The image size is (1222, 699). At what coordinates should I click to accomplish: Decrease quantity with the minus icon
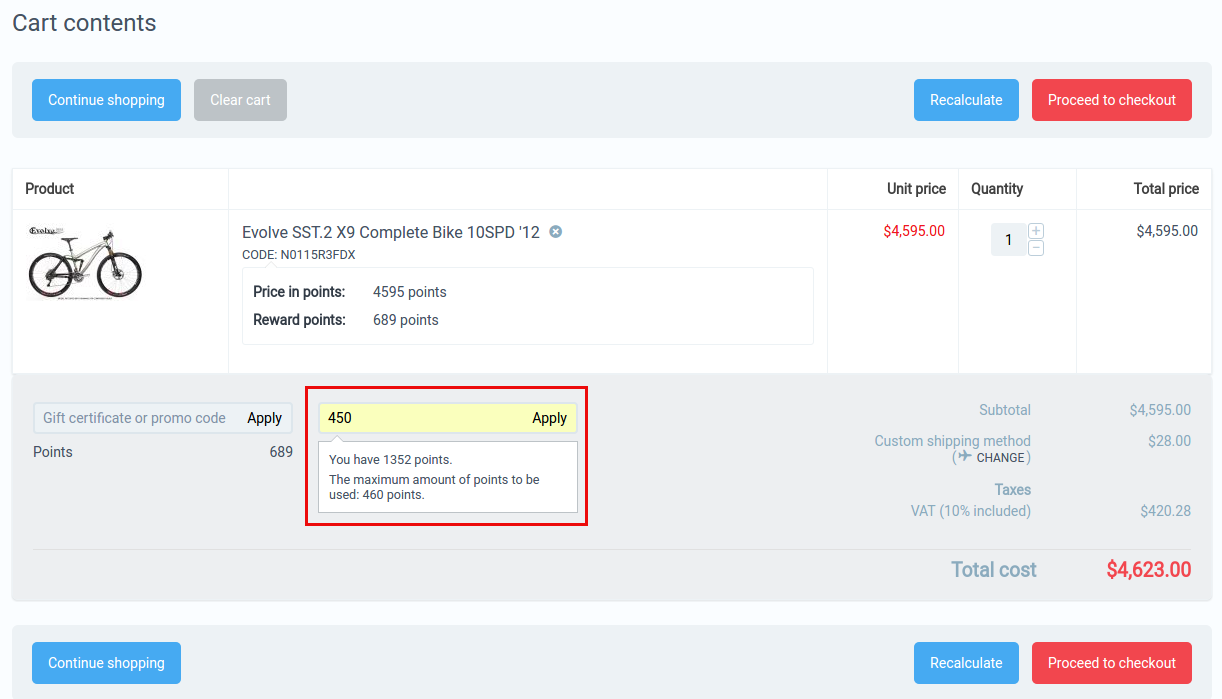[x=1036, y=248]
